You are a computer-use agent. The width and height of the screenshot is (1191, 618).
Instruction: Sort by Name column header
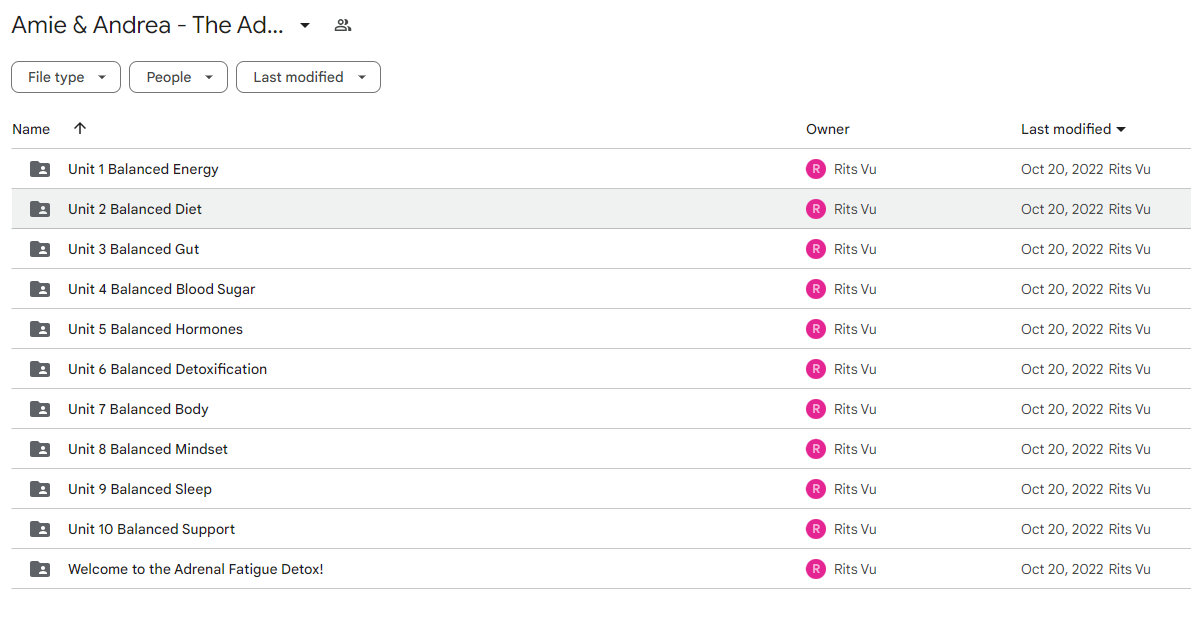pyautogui.click(x=31, y=129)
